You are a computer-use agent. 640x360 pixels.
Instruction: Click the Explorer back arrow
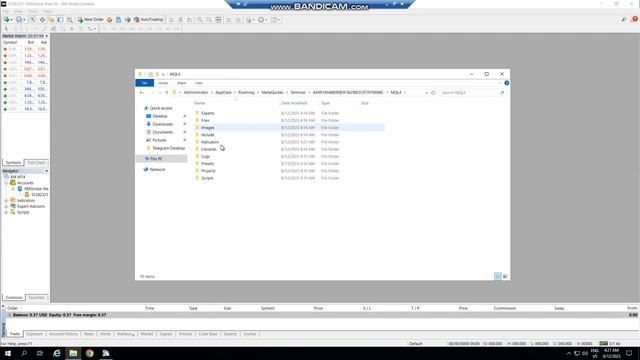[142, 93]
